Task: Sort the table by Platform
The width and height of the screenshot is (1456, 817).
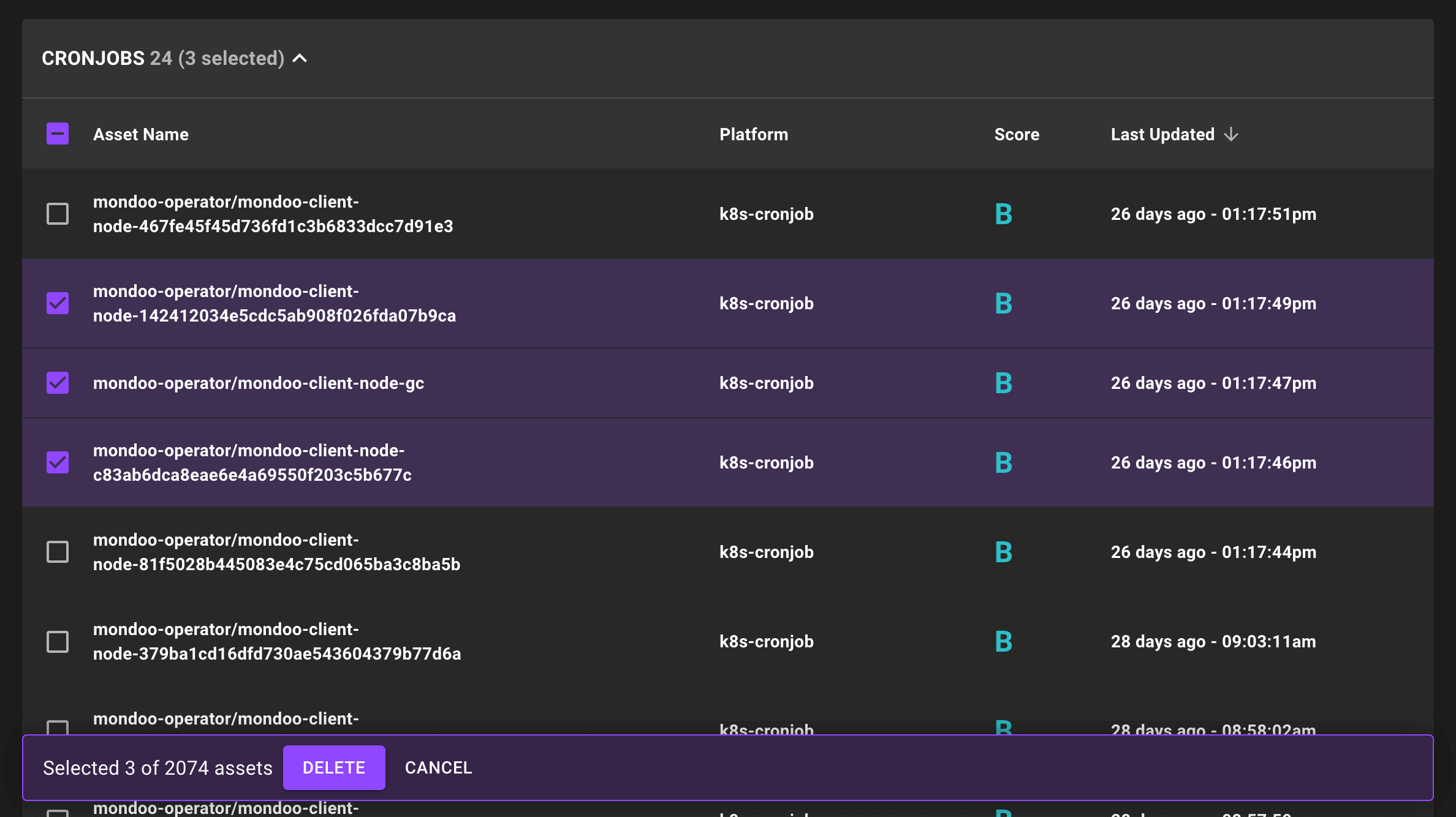Action: 754,134
